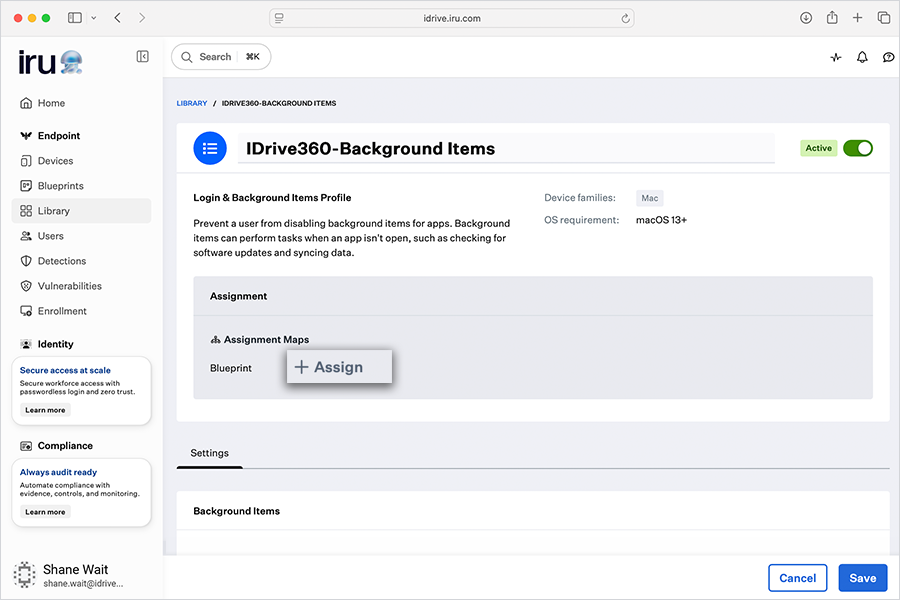Screen dimensions: 900x600
Task: Open Enrollment page
Action: point(81,311)
